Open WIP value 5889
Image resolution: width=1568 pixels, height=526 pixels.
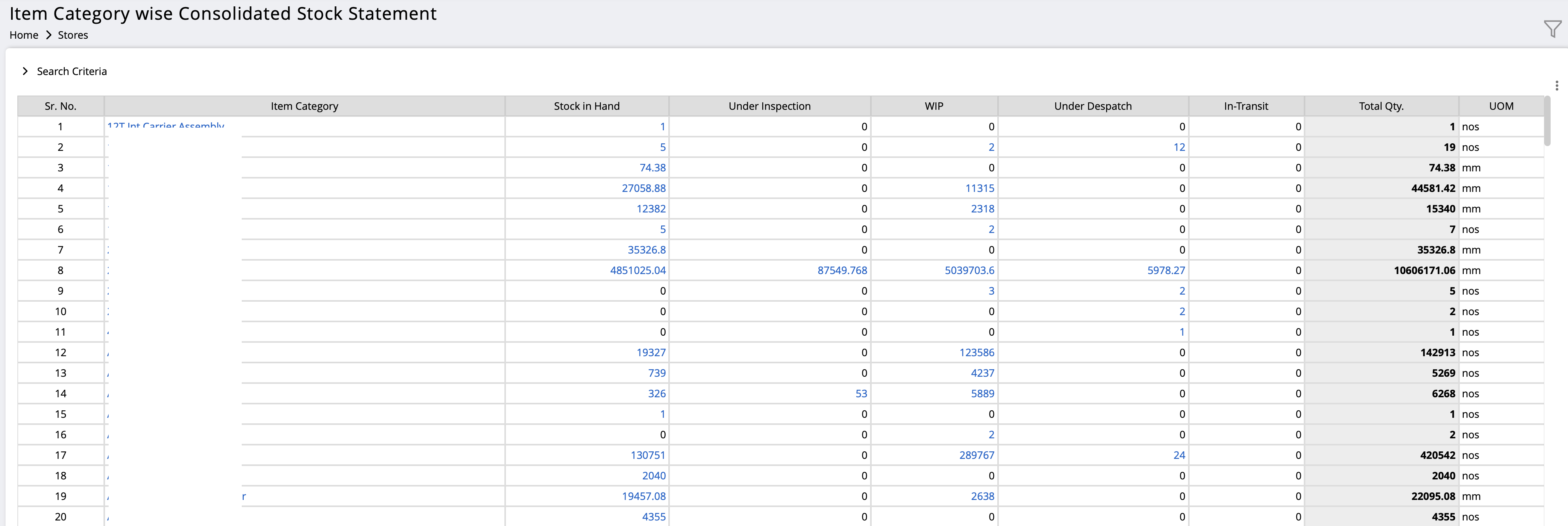tap(982, 394)
